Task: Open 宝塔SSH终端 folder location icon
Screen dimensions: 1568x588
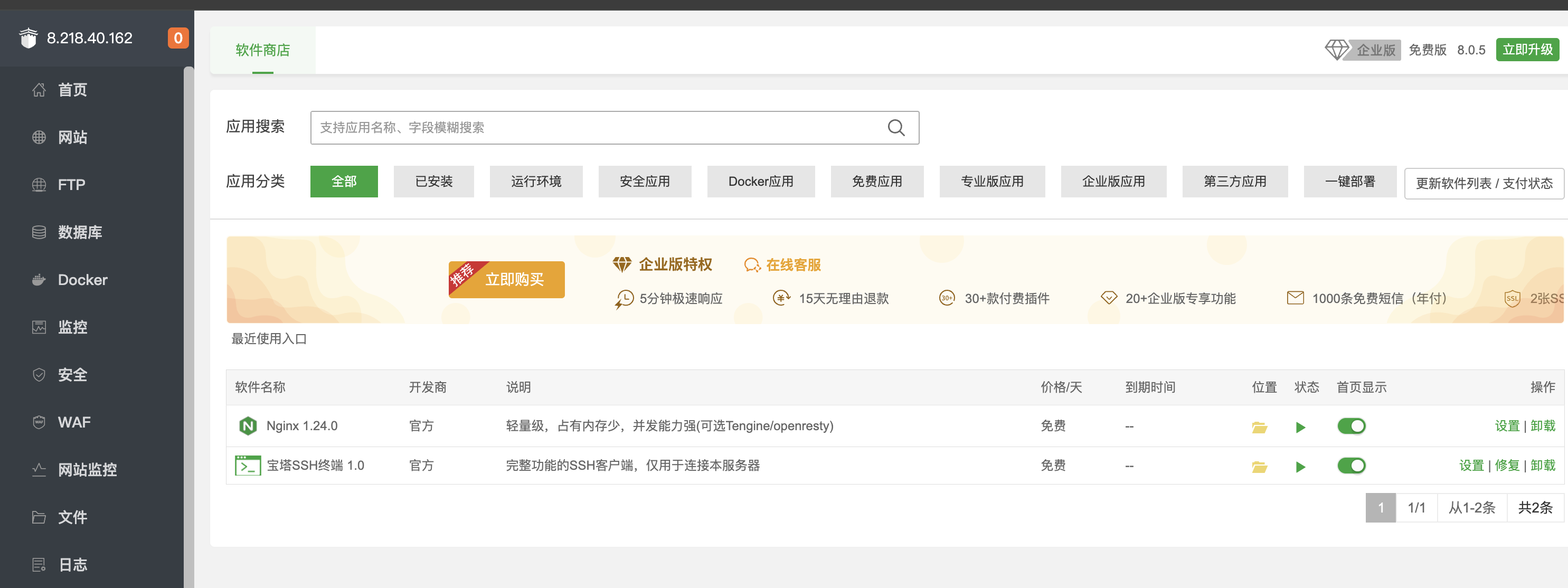Action: click(1259, 467)
